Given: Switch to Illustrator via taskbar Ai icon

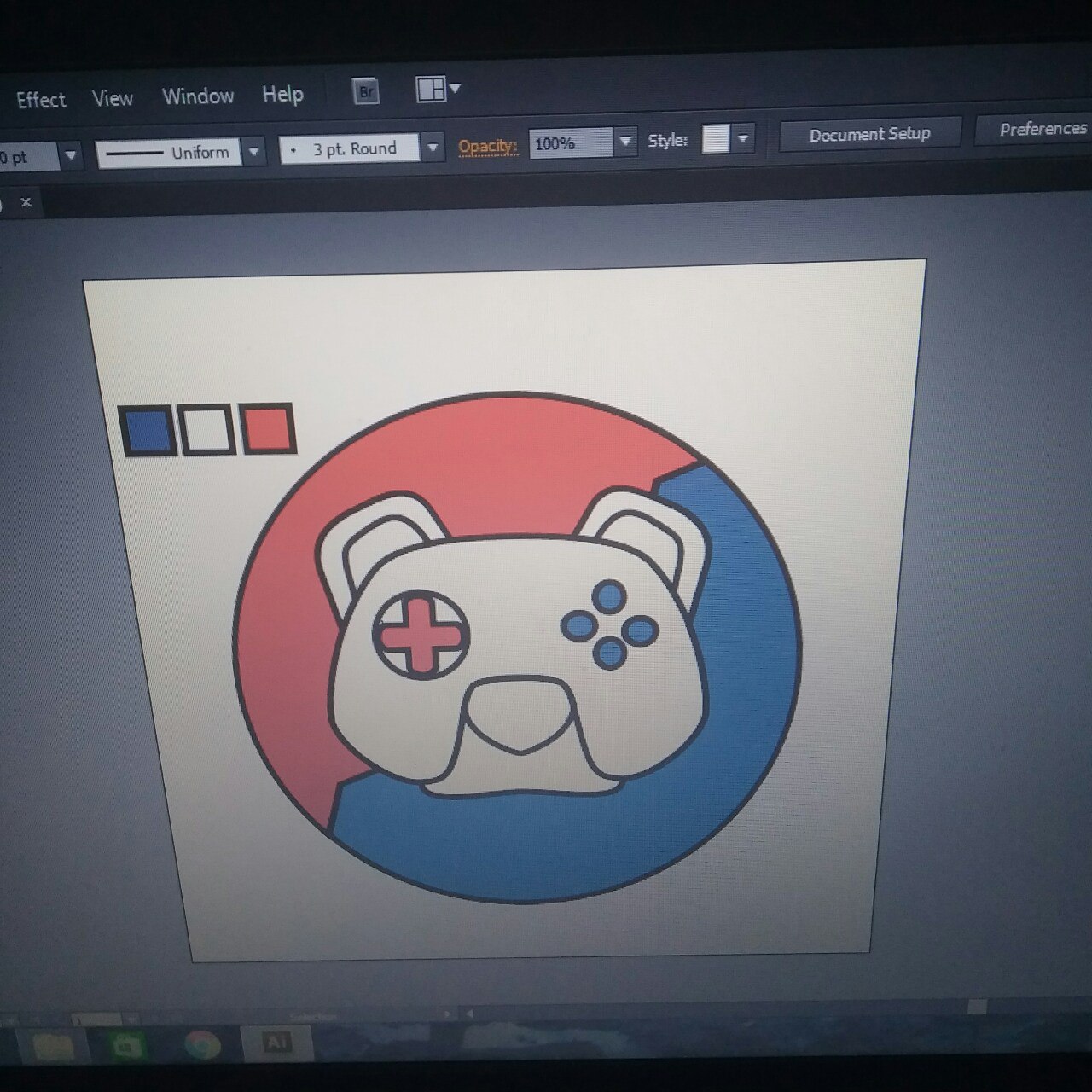Looking at the screenshot, I should pyautogui.click(x=276, y=1043).
